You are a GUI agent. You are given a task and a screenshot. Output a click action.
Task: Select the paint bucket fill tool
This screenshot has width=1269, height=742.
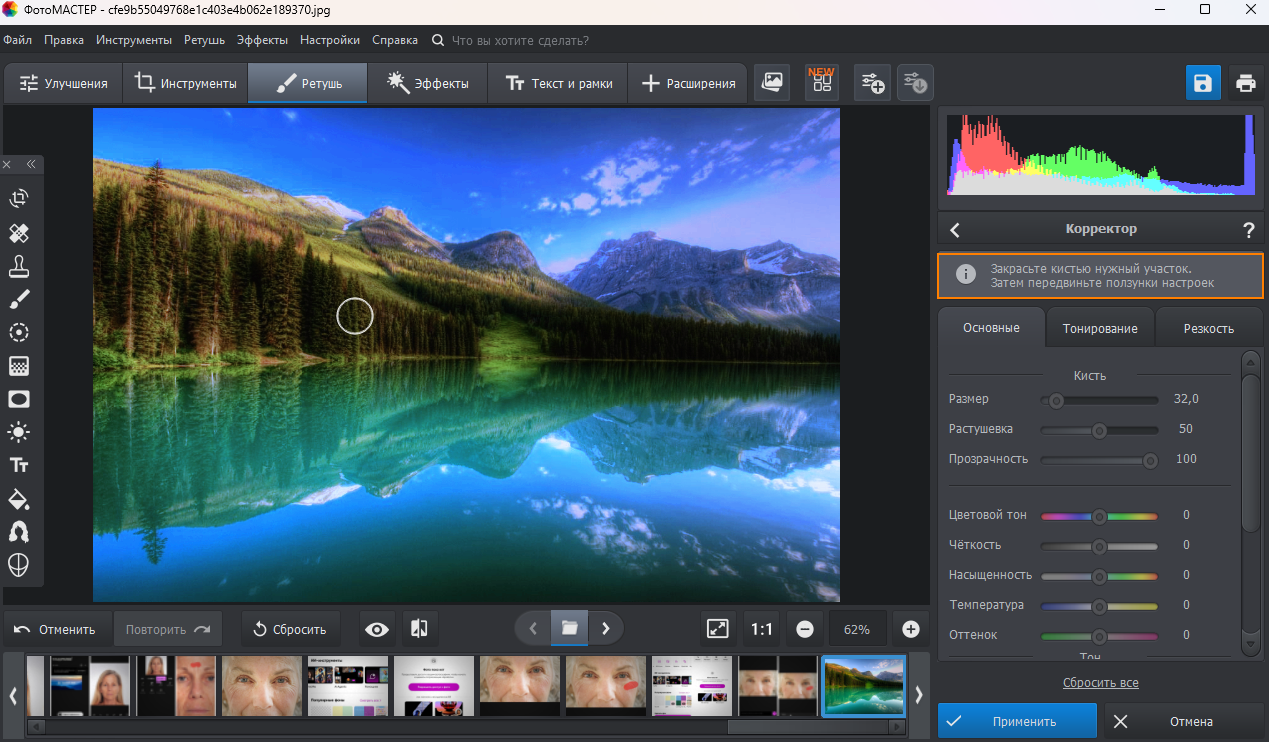click(x=18, y=498)
